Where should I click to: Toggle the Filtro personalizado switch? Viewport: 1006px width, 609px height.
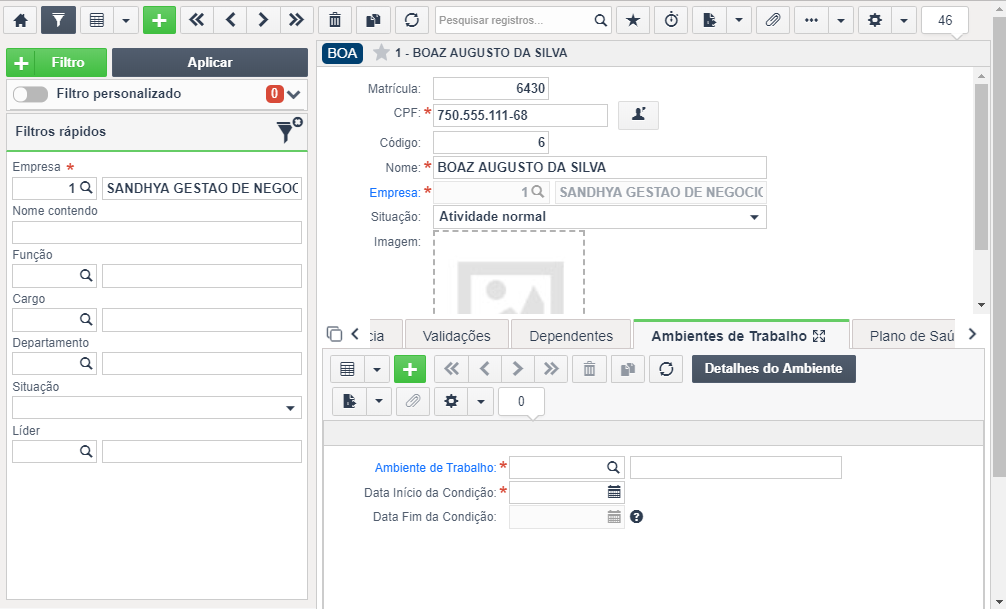pyautogui.click(x=30, y=94)
